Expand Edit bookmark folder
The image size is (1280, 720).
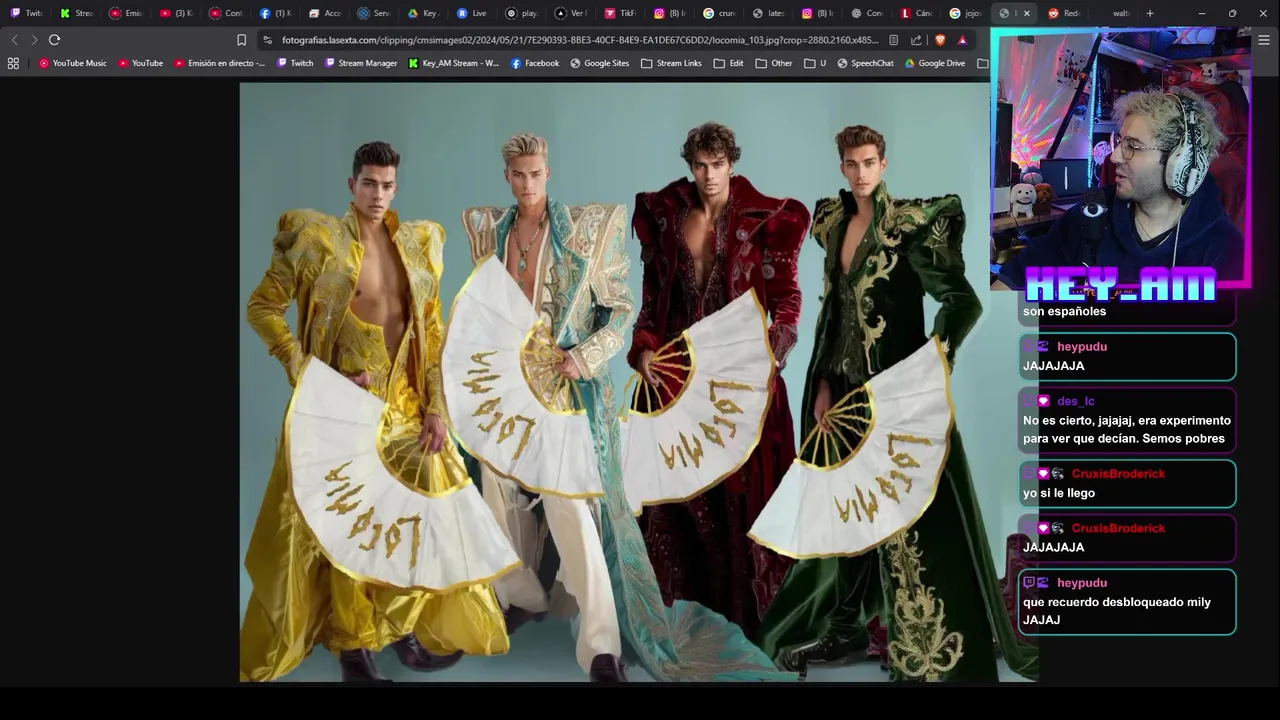point(728,63)
